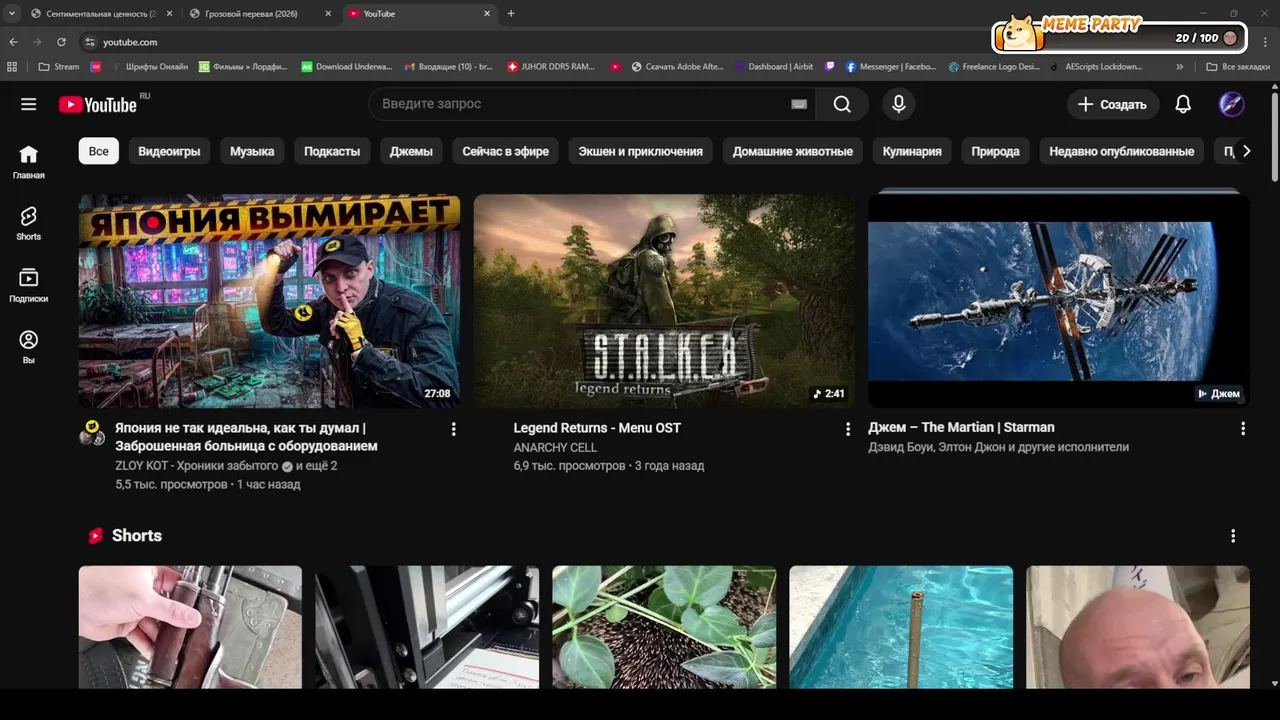Open the Создать create menu
The height and width of the screenshot is (720, 1280).
[x=1113, y=104]
